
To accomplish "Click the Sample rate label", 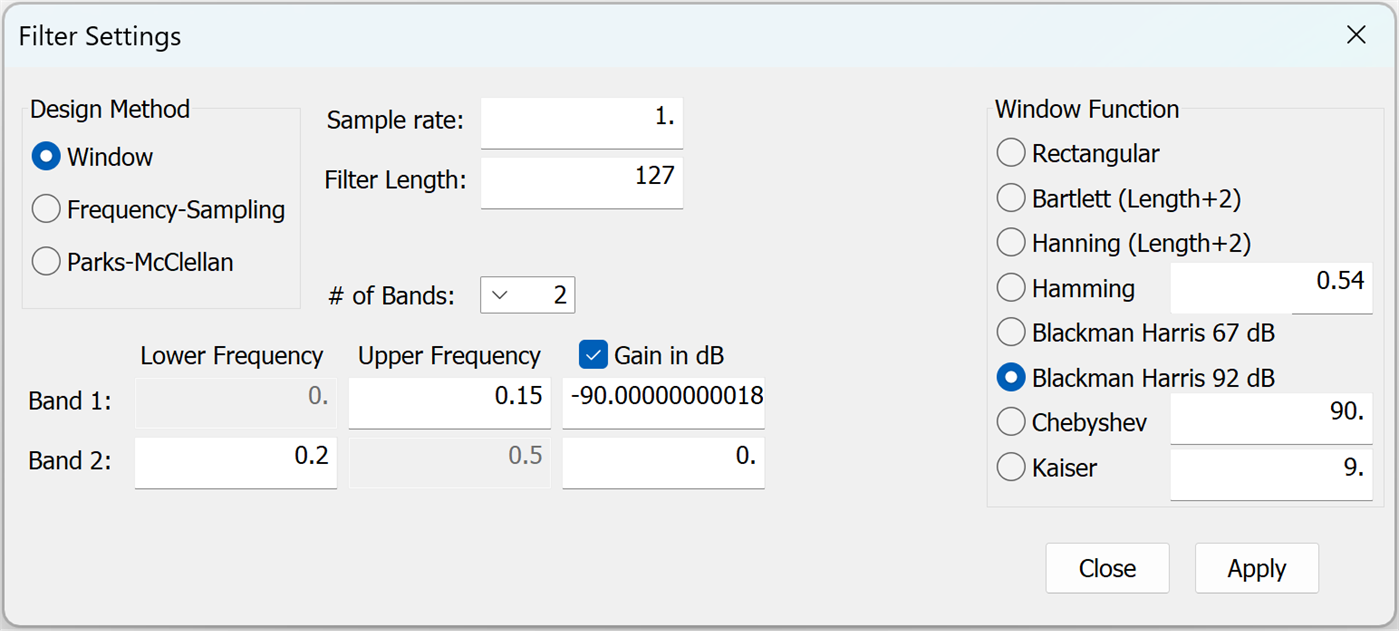I will tap(395, 121).
